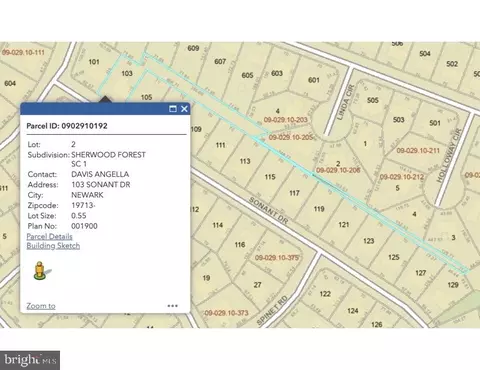
Task: Select parcel 114 on the map
Action: [218, 225]
